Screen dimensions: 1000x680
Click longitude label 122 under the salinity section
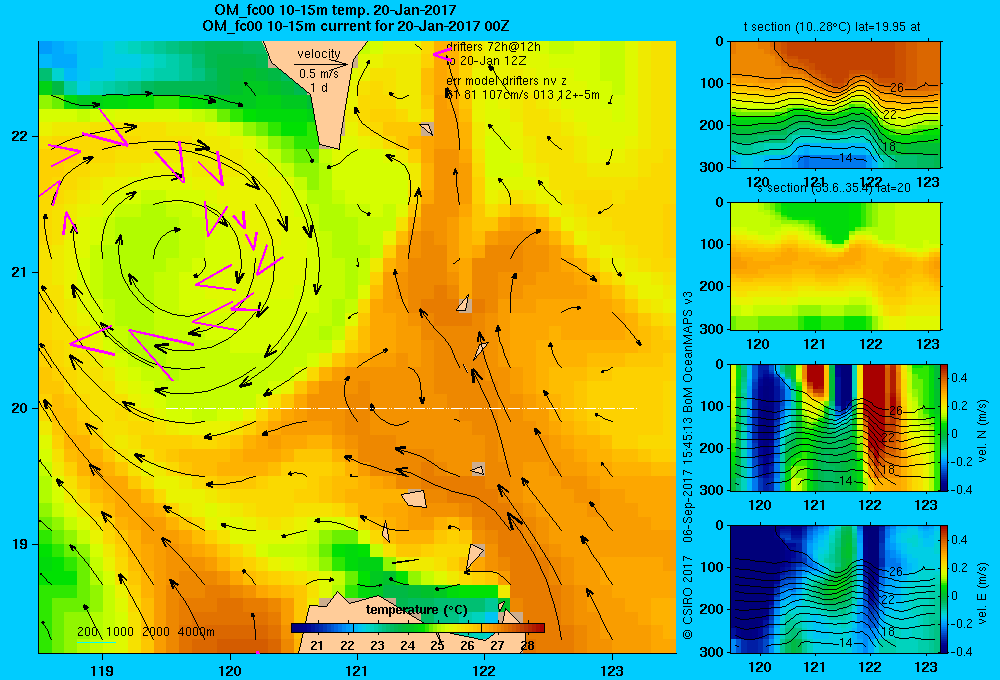pyautogui.click(x=871, y=344)
